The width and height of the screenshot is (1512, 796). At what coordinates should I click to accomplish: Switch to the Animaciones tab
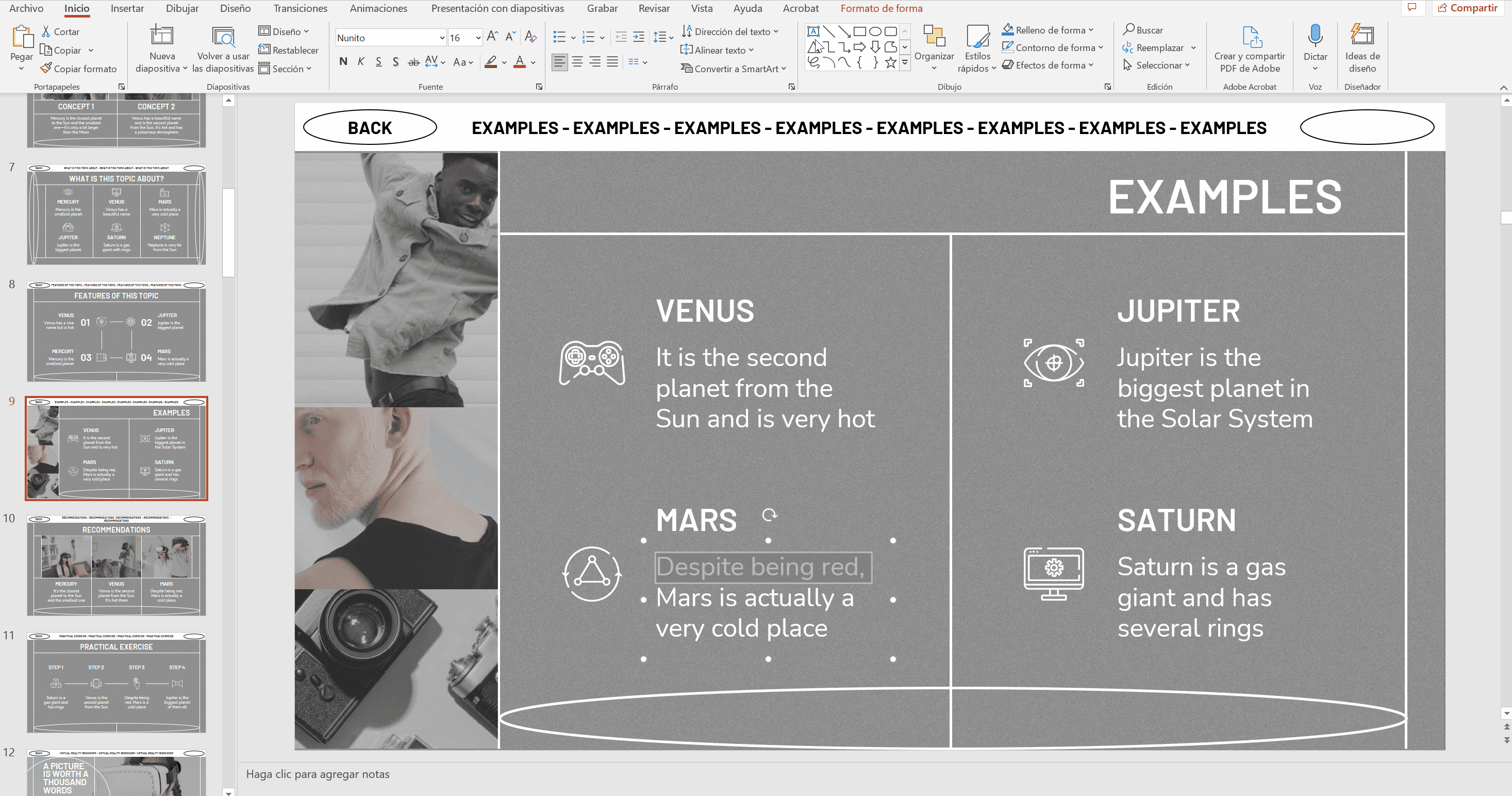(378, 8)
